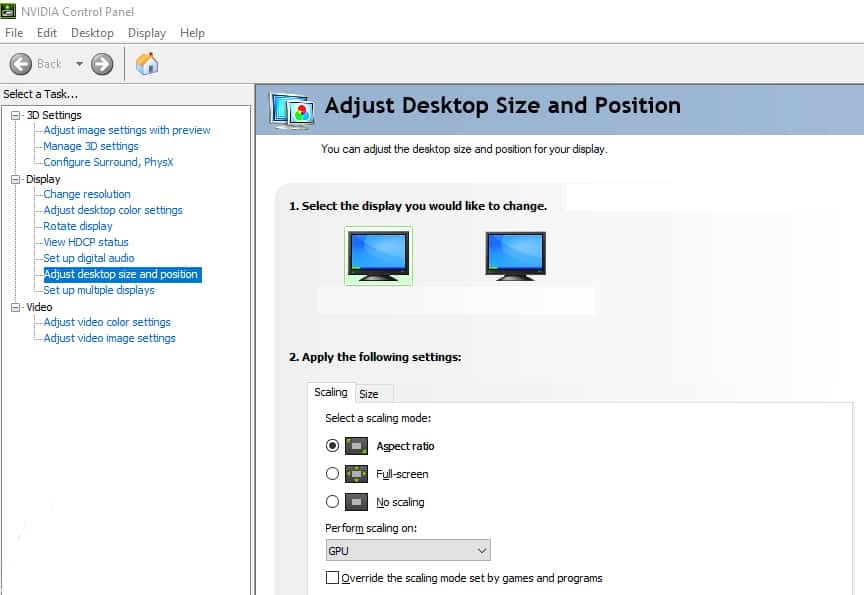This screenshot has height=595, width=864.
Task: Open the Display menu
Action: 147,33
